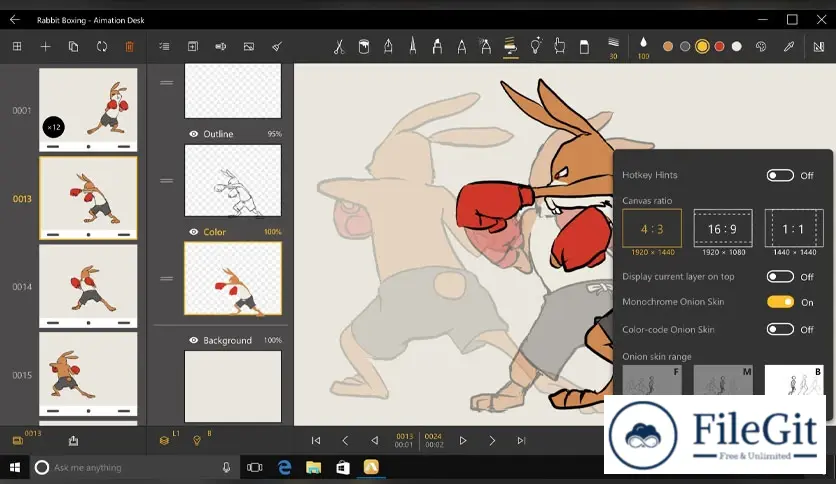Hide the Outline layer eye icon
This screenshot has width=836, height=484.
click(x=194, y=134)
